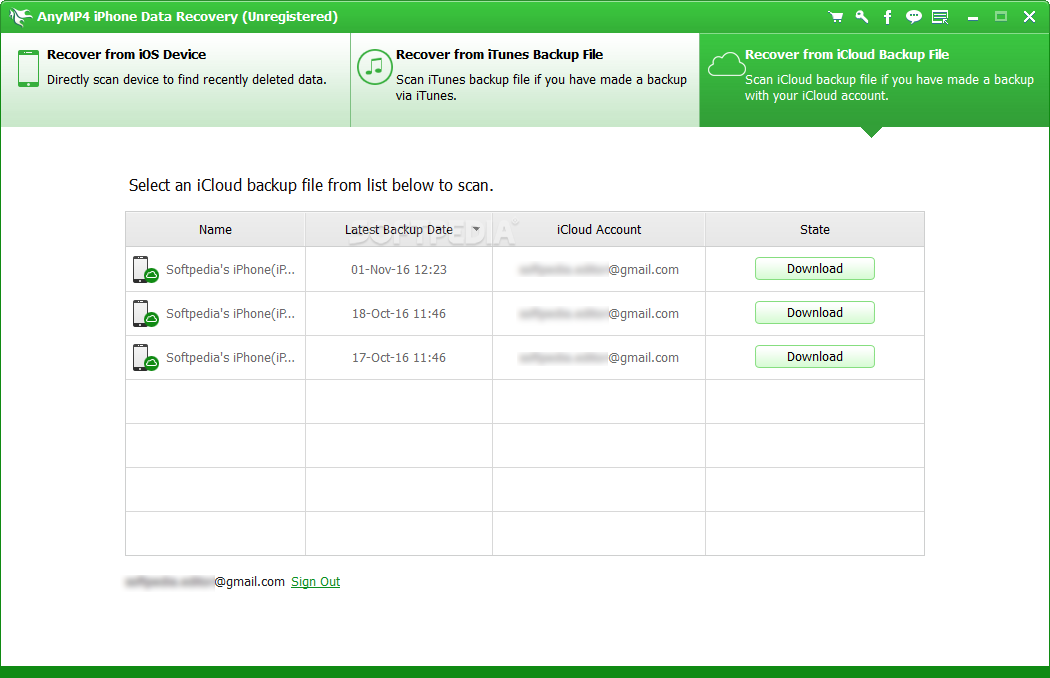The image size is (1050, 678).
Task: Select backup name in 01-Nov-16 row
Action: point(230,269)
